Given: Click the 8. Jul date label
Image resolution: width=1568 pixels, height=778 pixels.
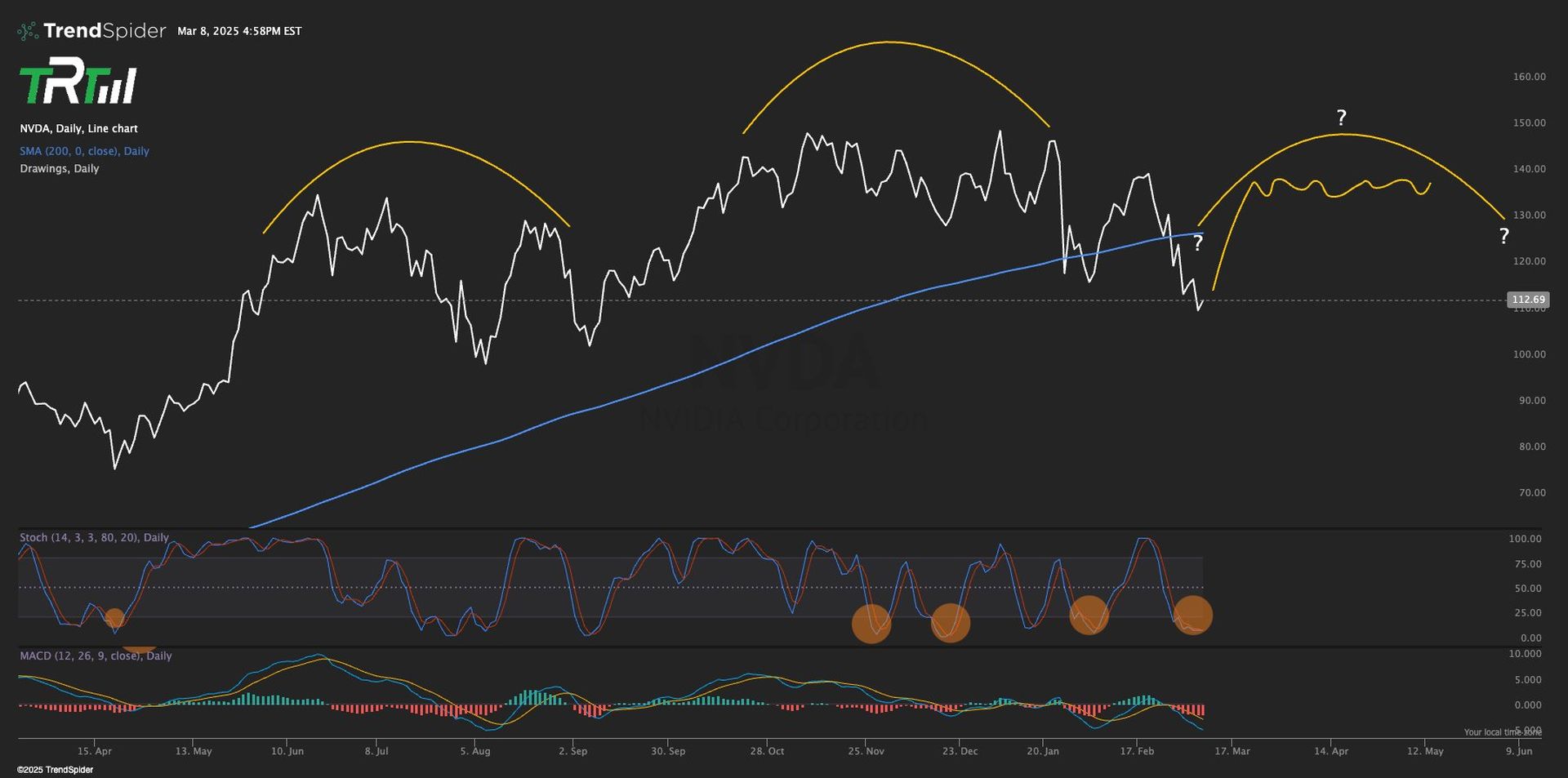Looking at the screenshot, I should click(376, 751).
